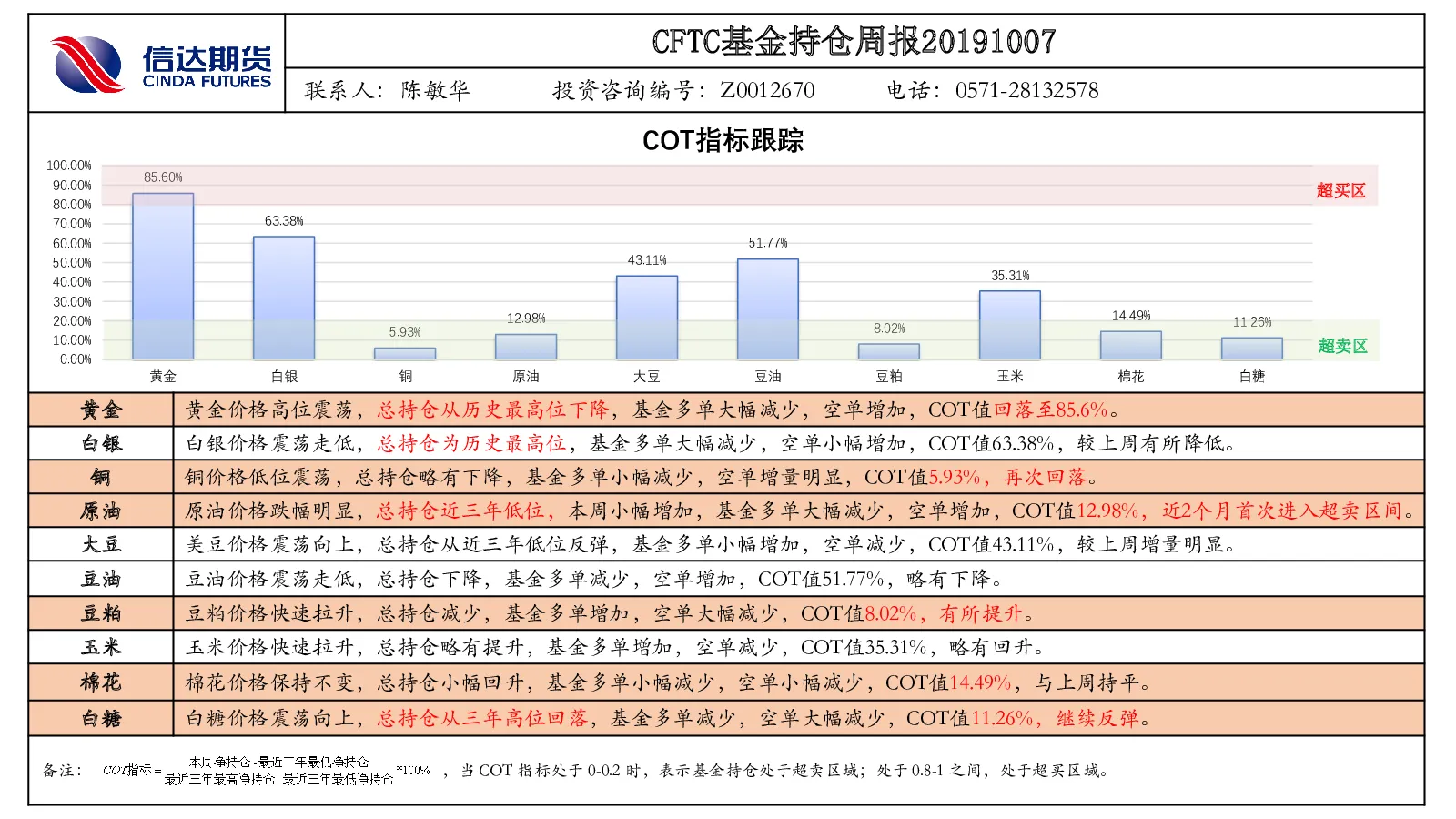Click the 大豆 bar in the chart
The image size is (1456, 819).
(x=647, y=318)
